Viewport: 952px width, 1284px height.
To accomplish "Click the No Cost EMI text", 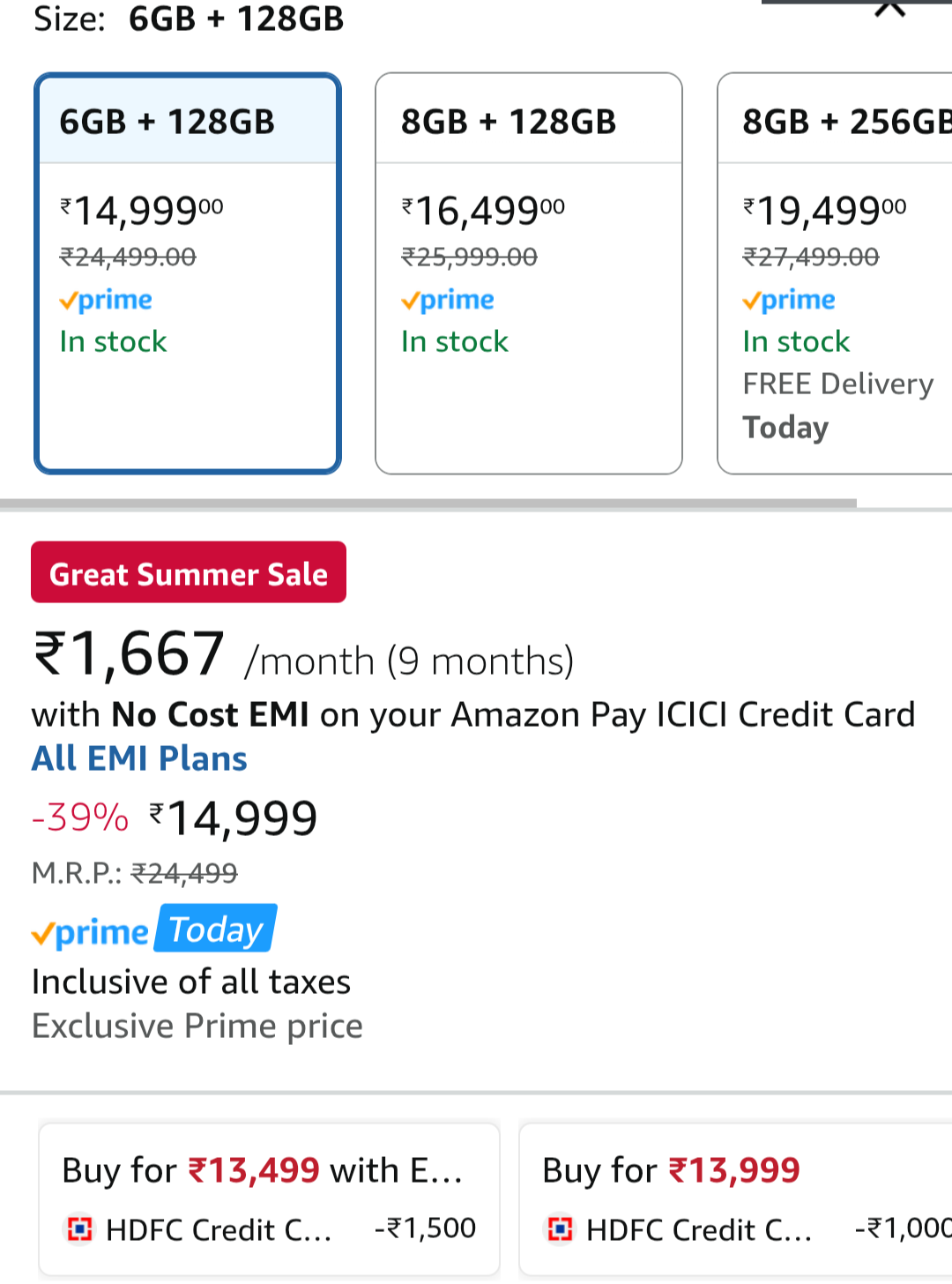I will point(210,714).
